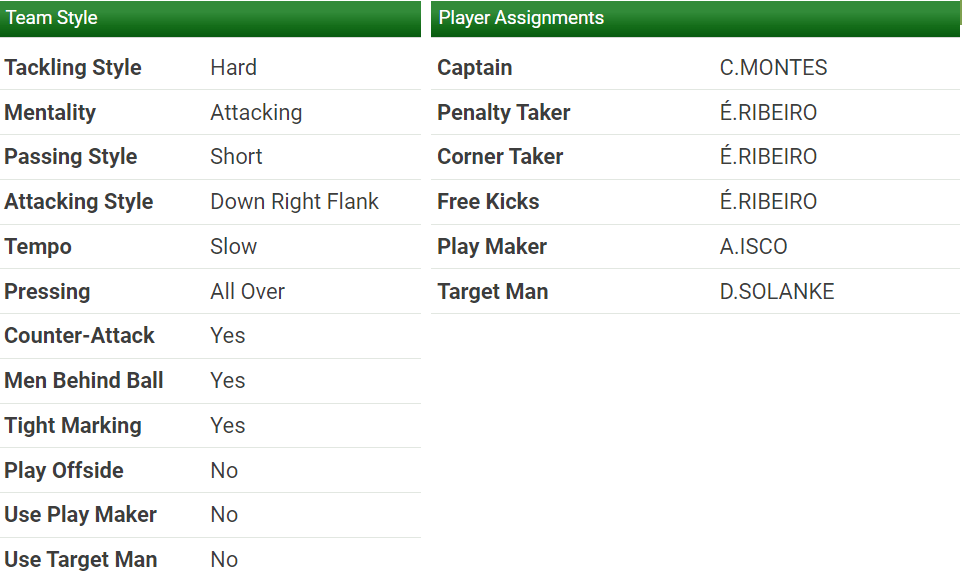Click the Down Right Flank attacking style

coord(294,202)
